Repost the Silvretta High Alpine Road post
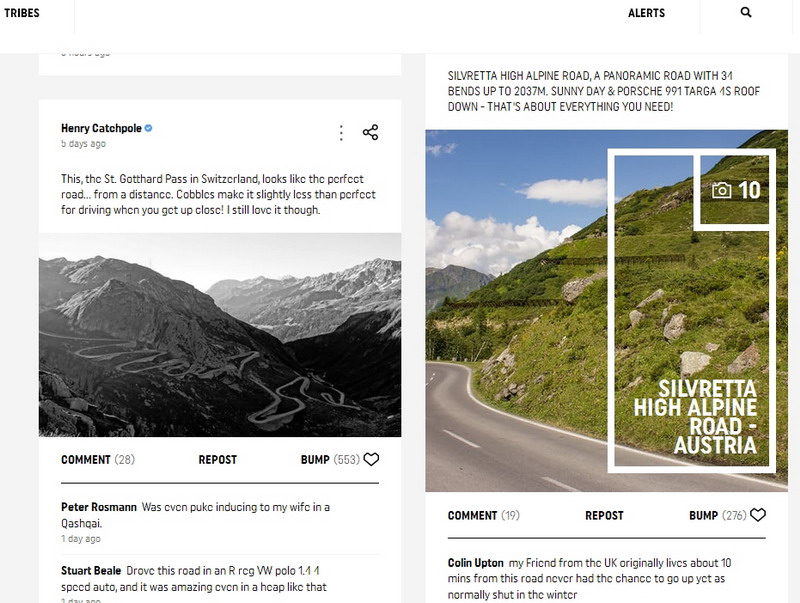 point(604,515)
